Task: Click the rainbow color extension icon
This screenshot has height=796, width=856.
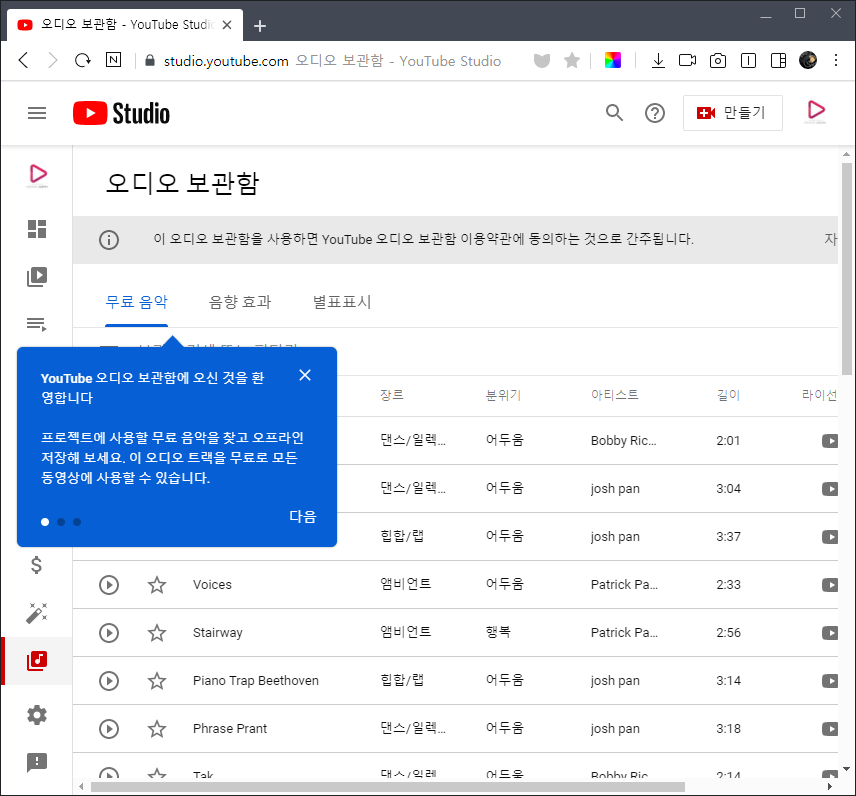Action: tap(613, 60)
